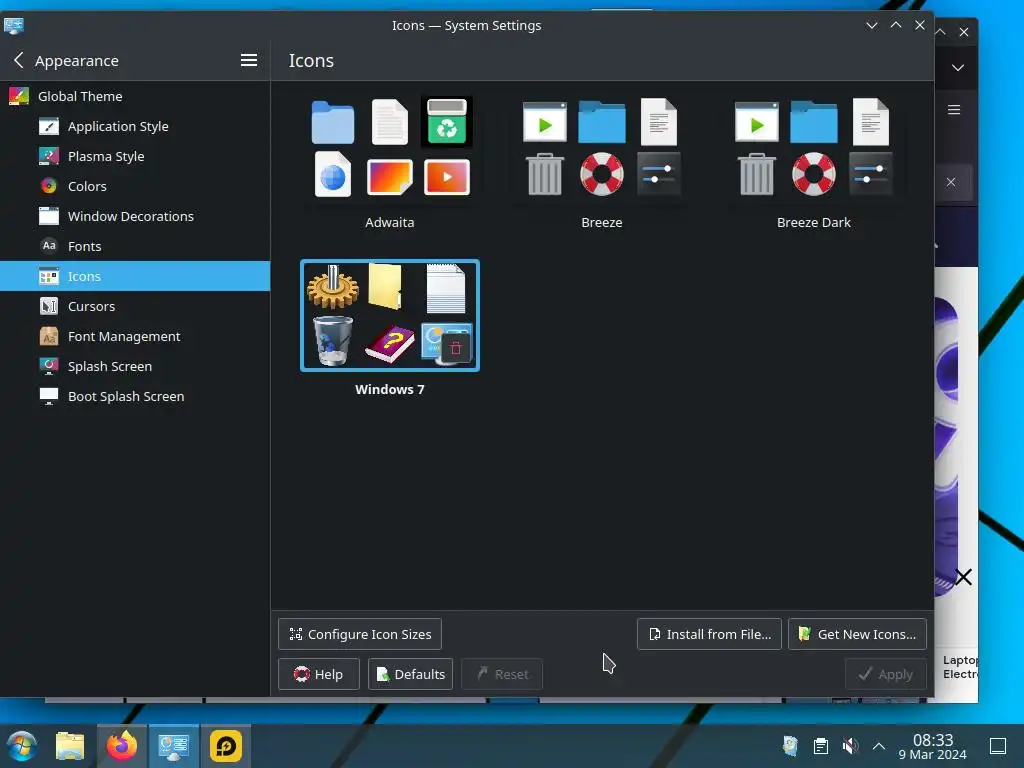Choose the Adwaita icon theme preview
Screen dimensions: 1024x768
[x=390, y=148]
